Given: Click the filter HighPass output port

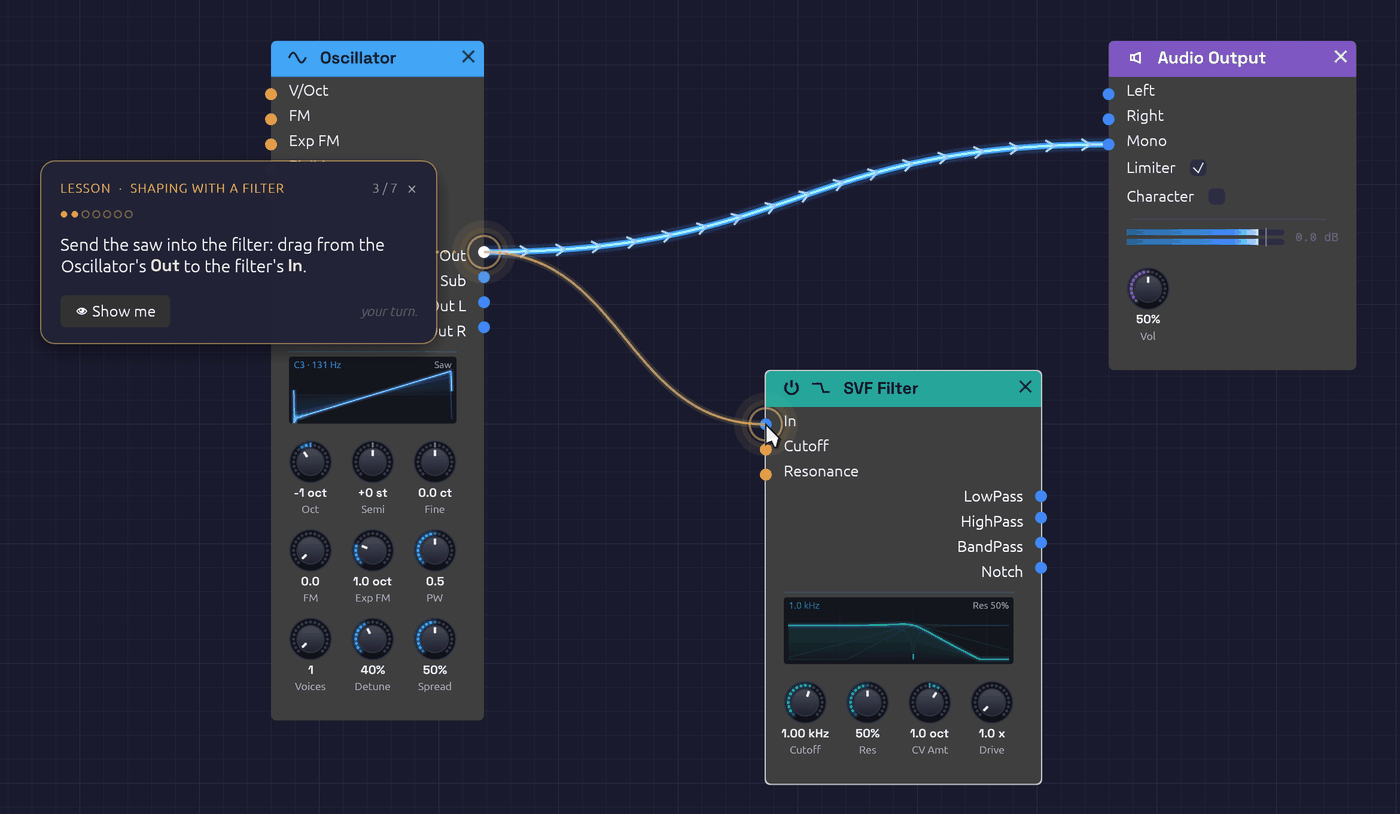Looking at the screenshot, I should click(1041, 518).
